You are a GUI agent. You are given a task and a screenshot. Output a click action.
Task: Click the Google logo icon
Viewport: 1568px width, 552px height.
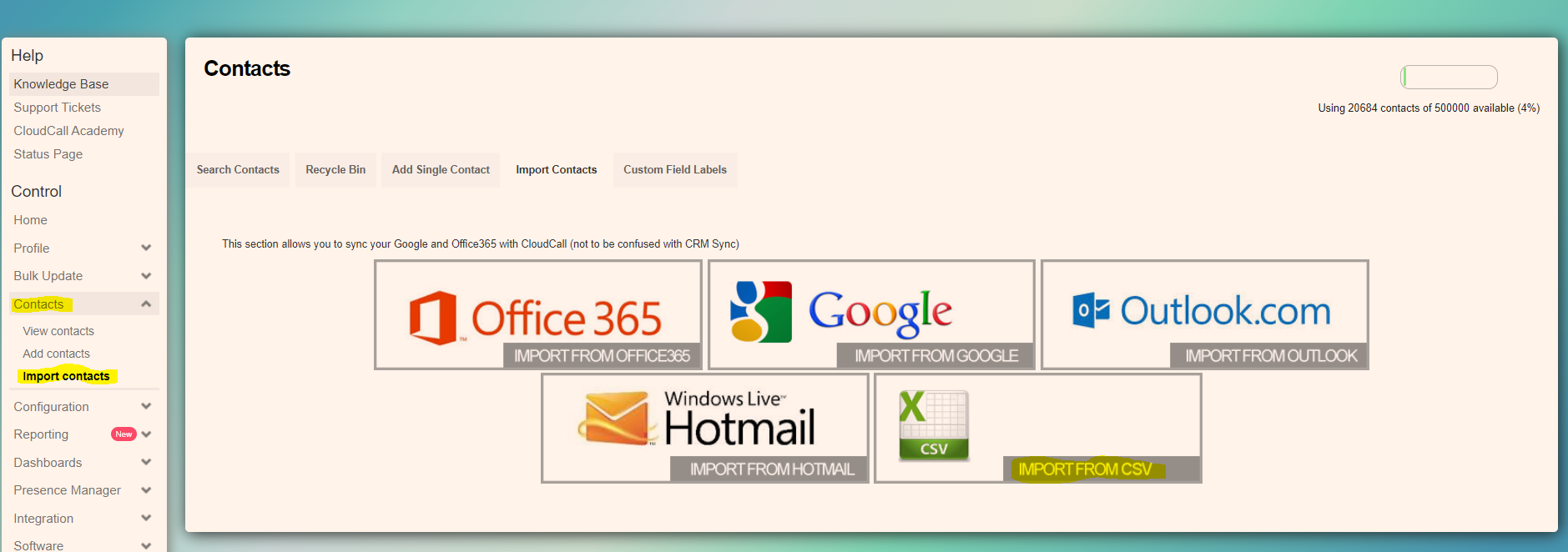[x=760, y=312]
